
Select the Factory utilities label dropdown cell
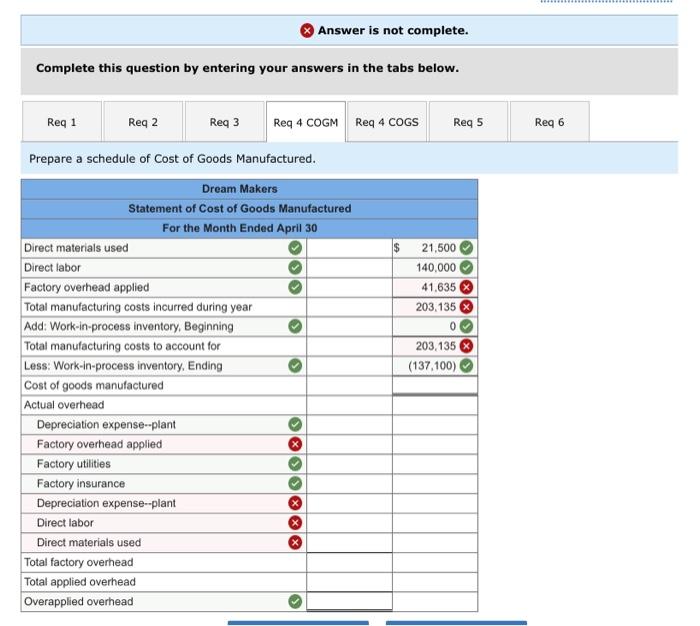pos(164,463)
